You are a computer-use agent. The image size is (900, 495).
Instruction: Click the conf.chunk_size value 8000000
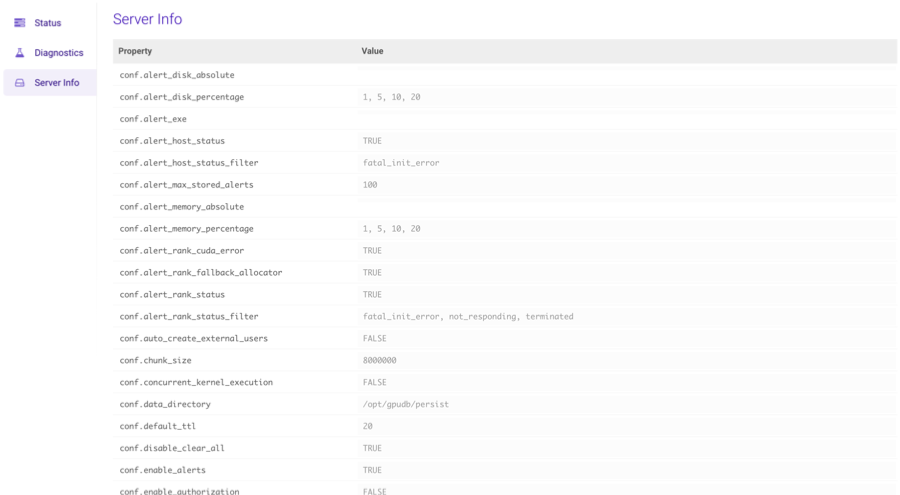tap(380, 361)
